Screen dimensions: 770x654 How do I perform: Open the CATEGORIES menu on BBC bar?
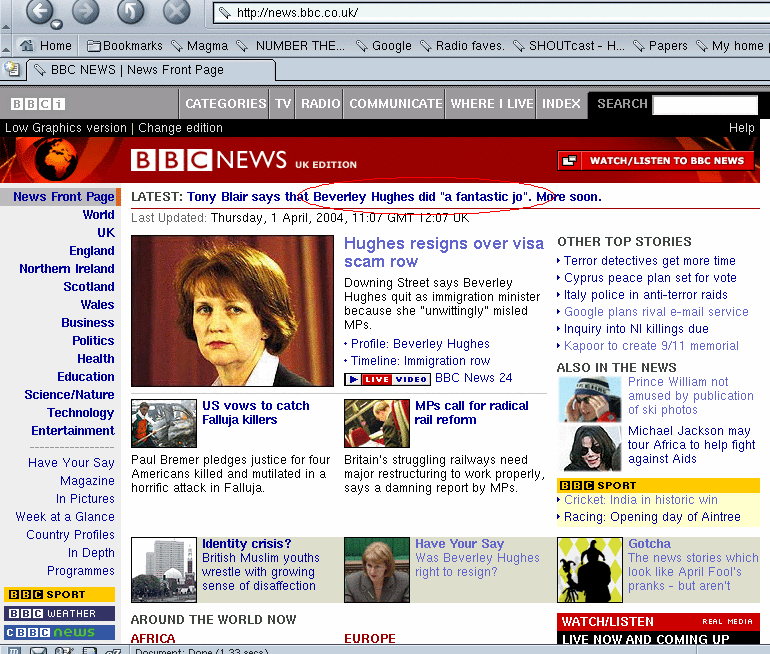point(225,104)
